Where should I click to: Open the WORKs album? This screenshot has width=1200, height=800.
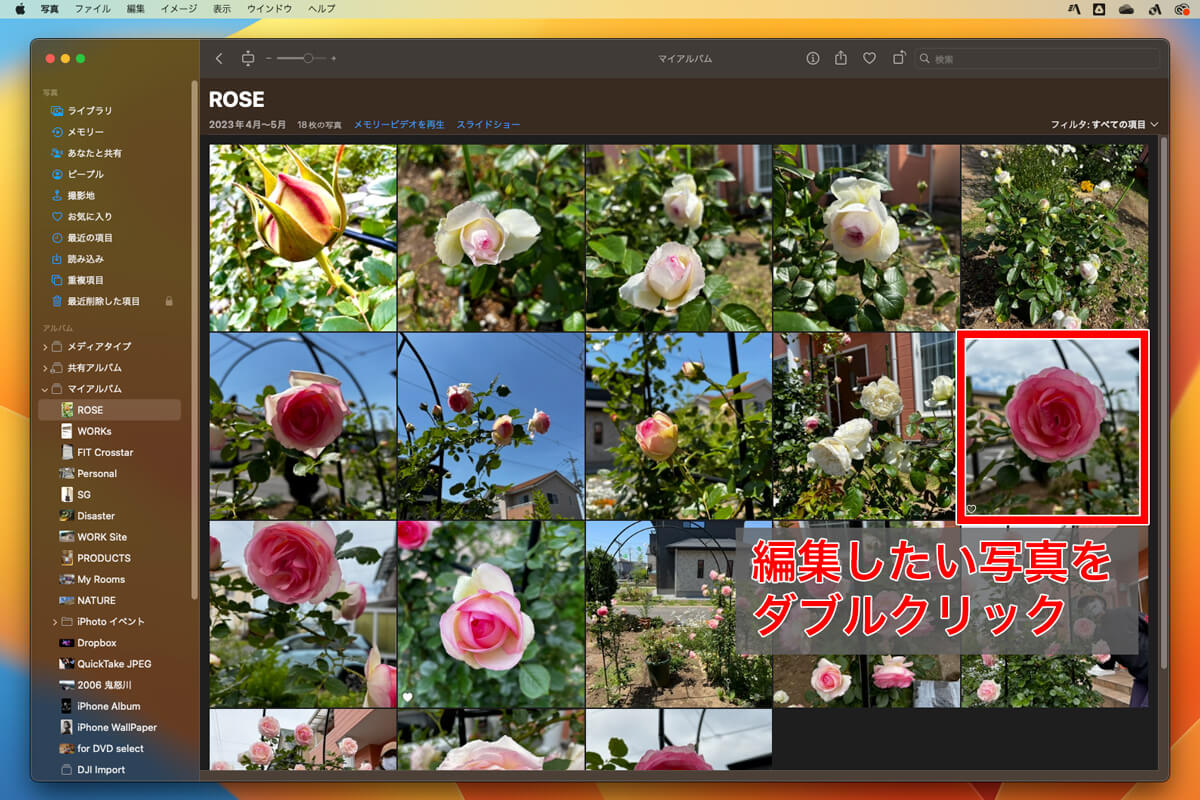(109, 431)
